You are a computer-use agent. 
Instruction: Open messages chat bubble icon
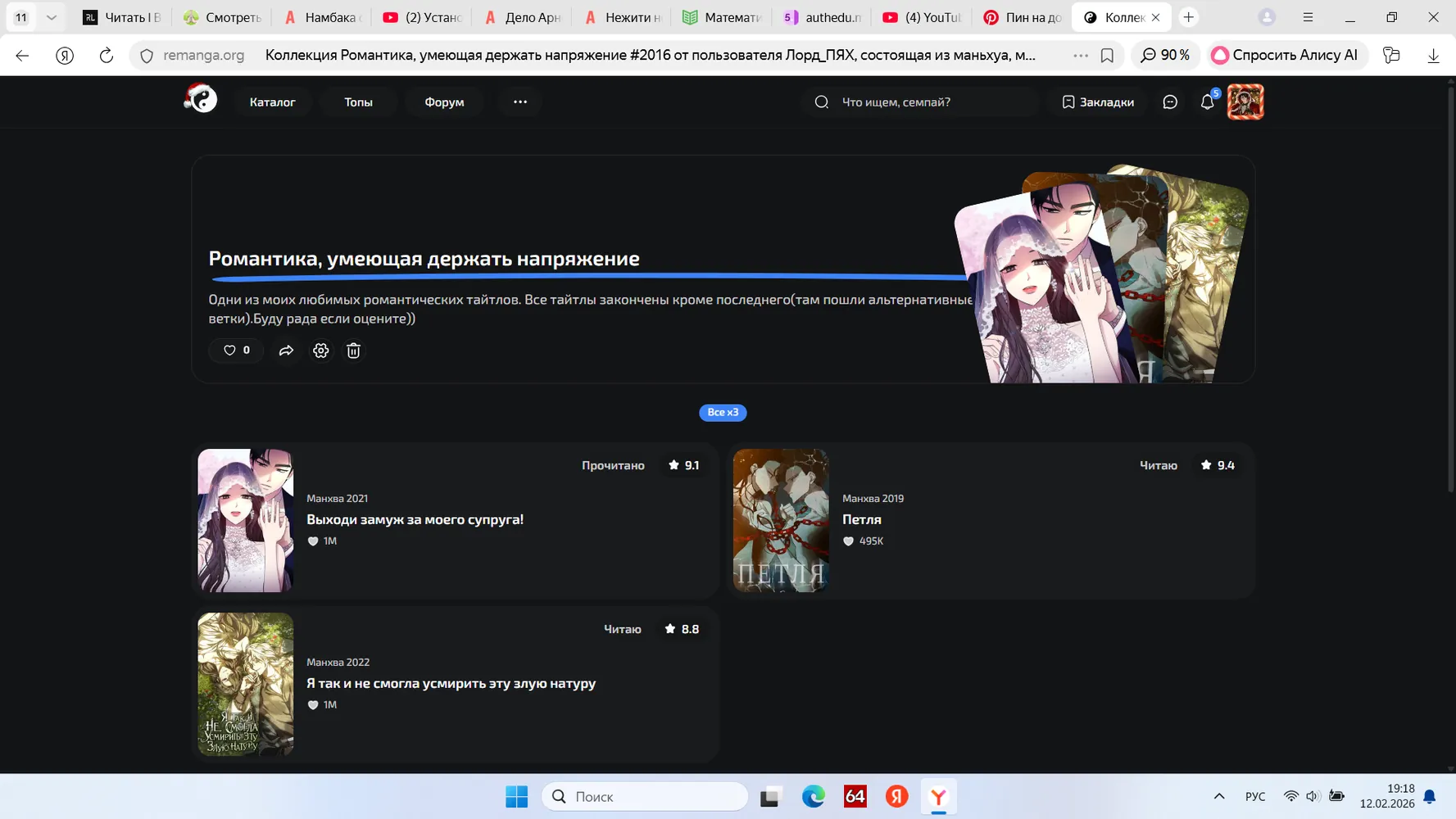click(x=1170, y=102)
